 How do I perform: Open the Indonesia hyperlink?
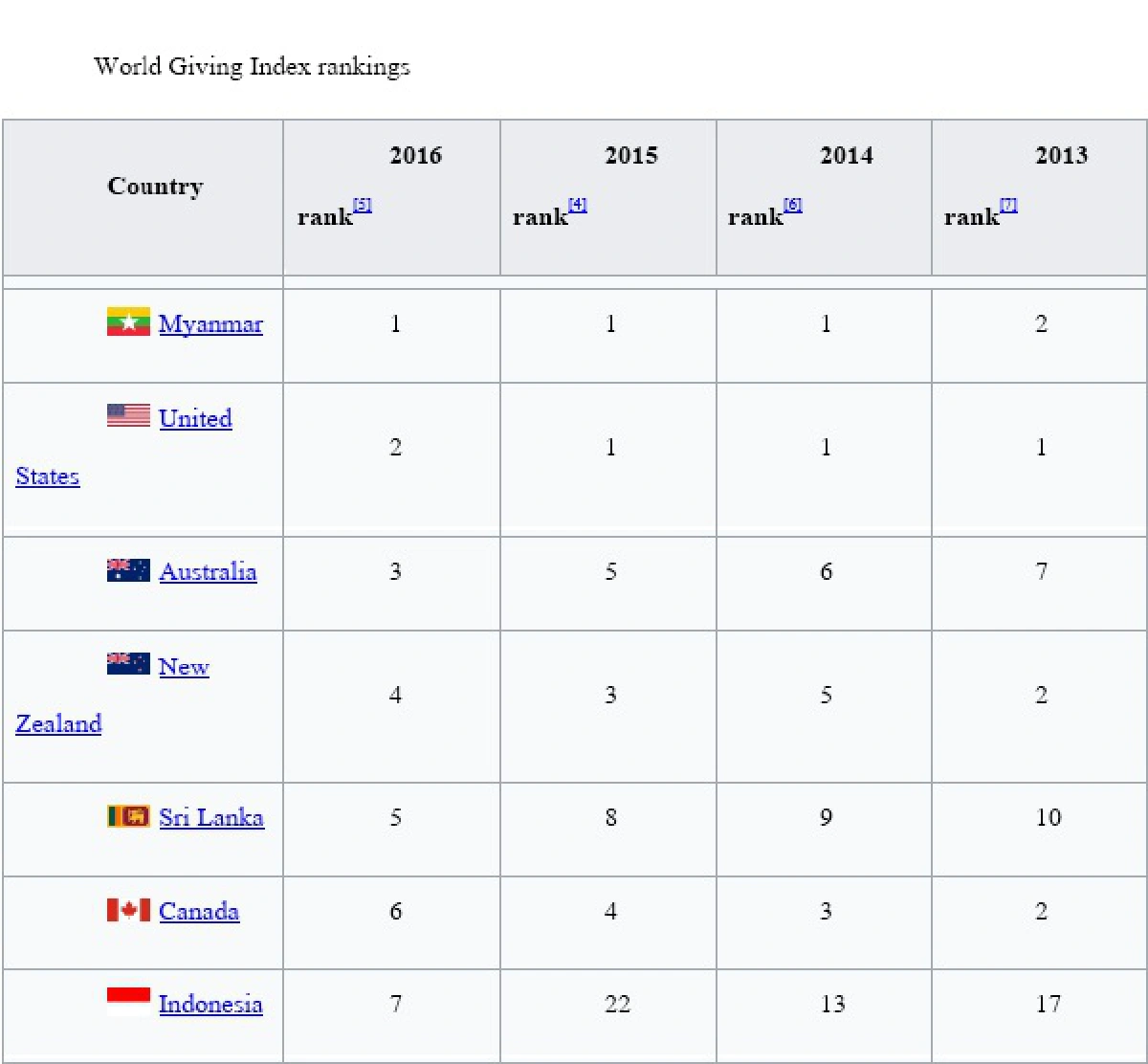pyautogui.click(x=210, y=1005)
